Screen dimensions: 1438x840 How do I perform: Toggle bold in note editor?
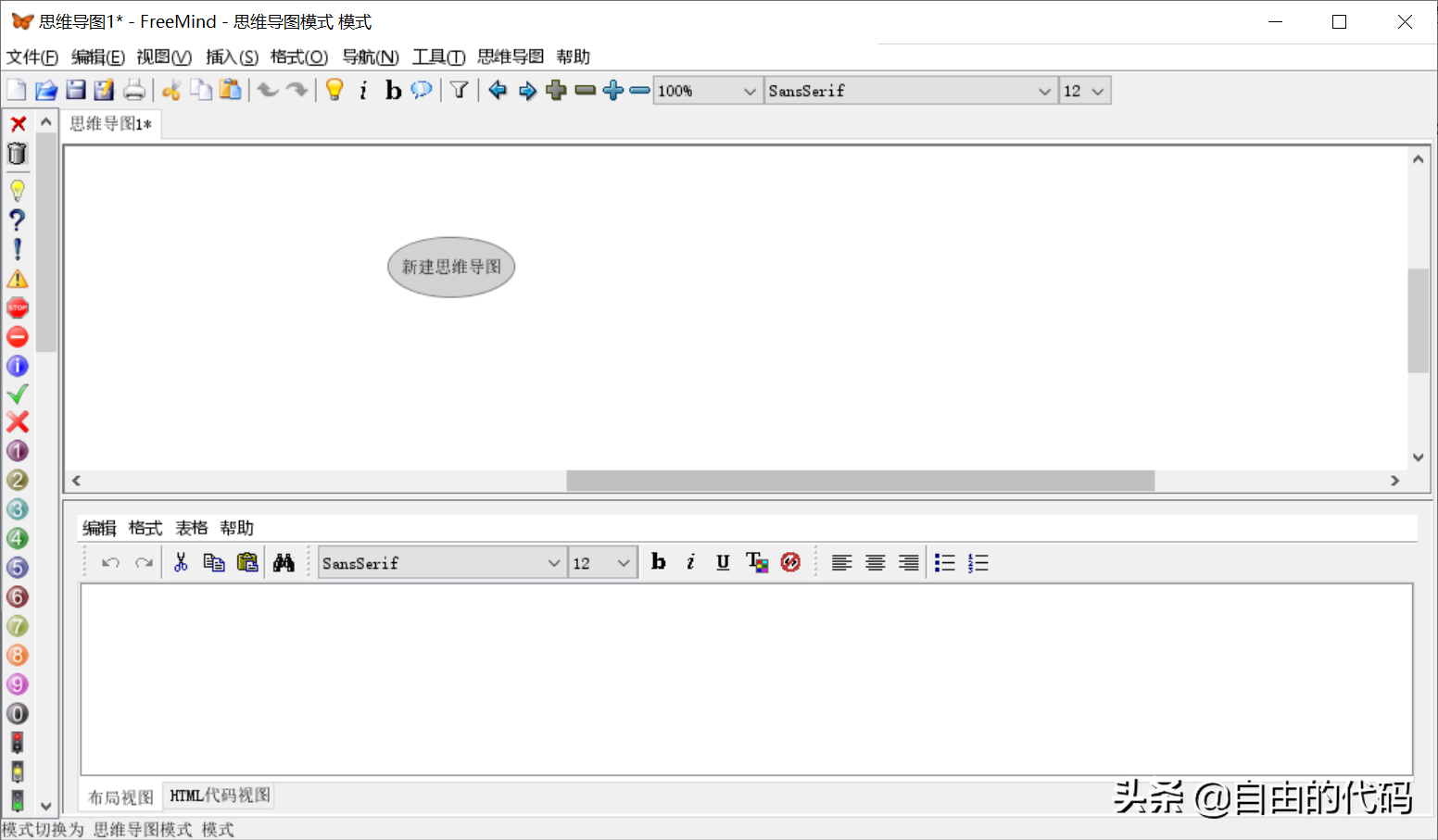tap(659, 562)
